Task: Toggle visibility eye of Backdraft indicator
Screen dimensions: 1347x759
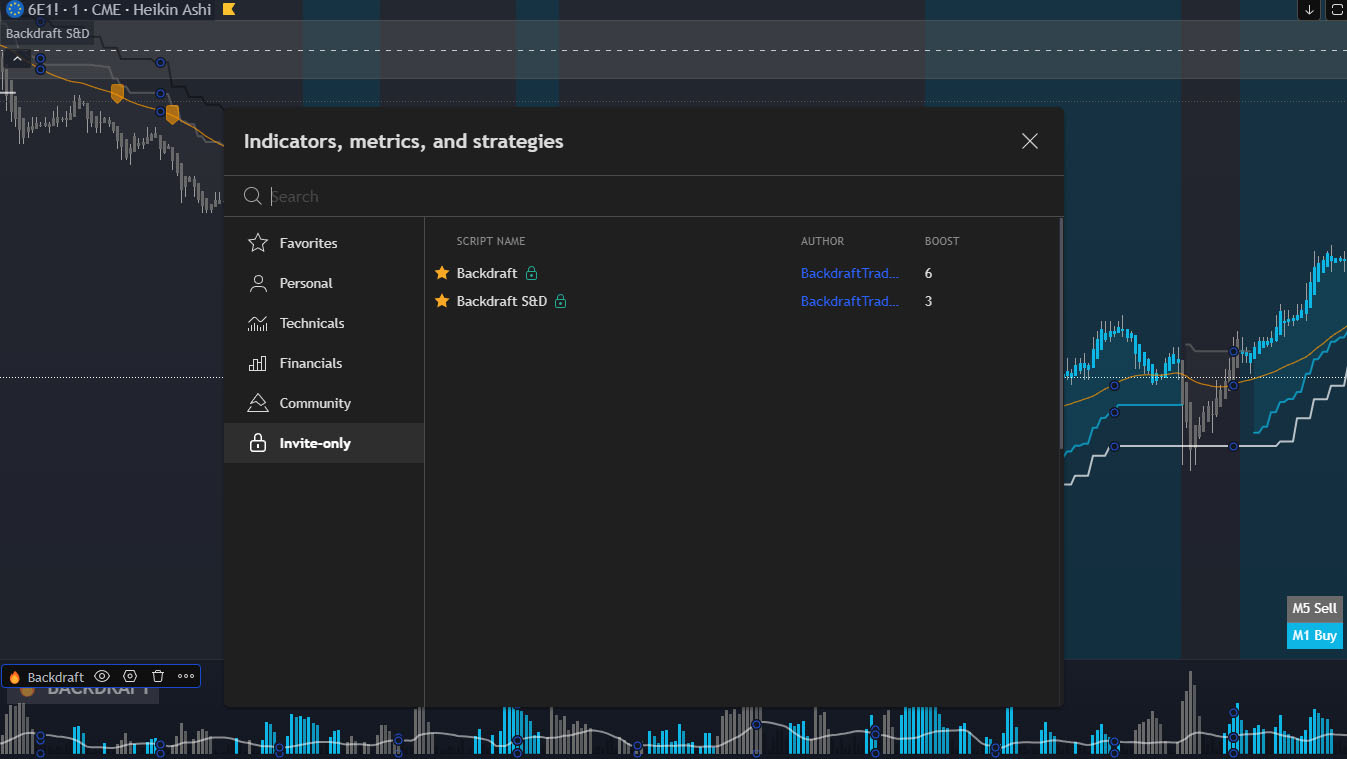Action: click(102, 677)
